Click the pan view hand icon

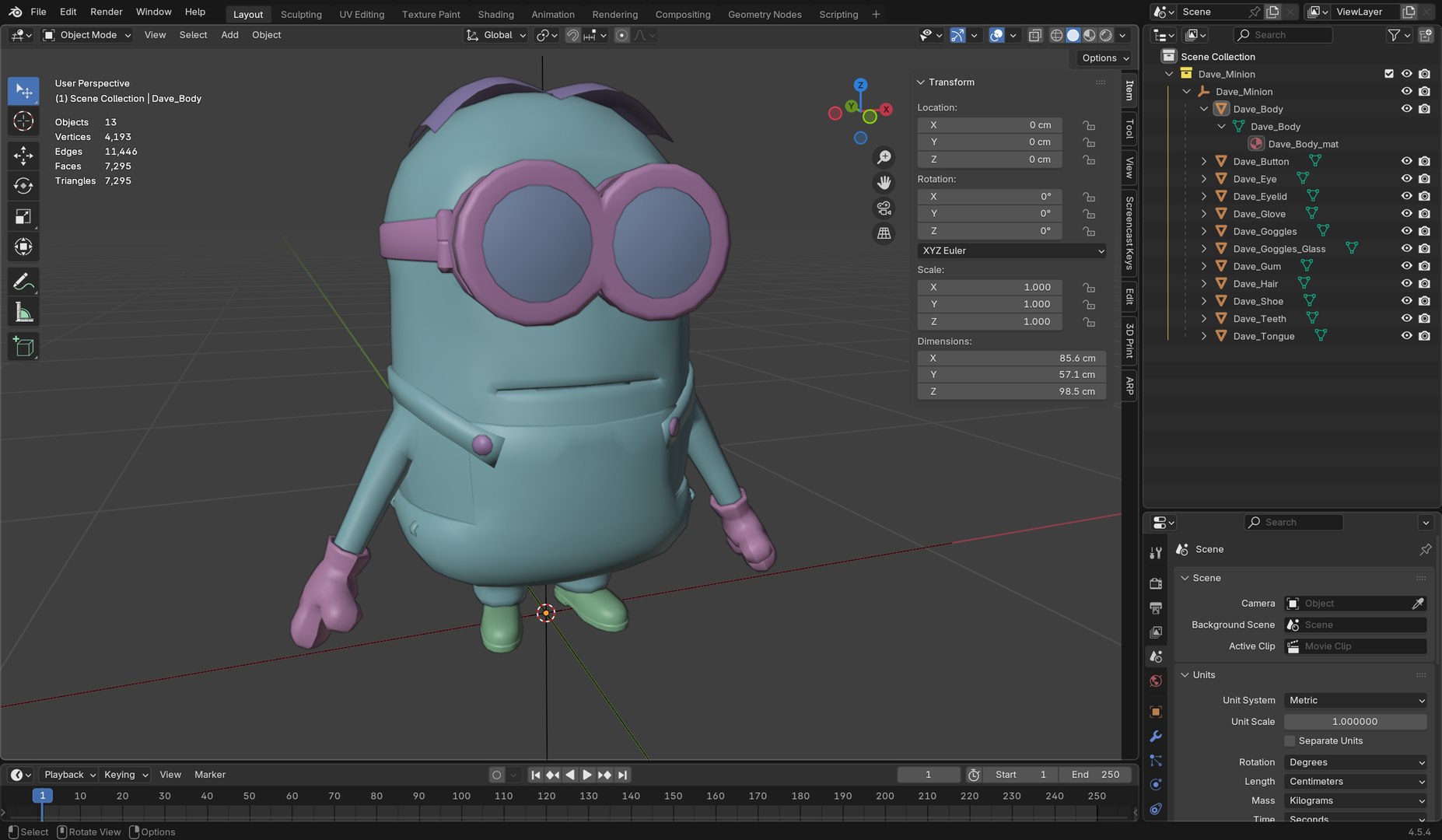(x=884, y=183)
